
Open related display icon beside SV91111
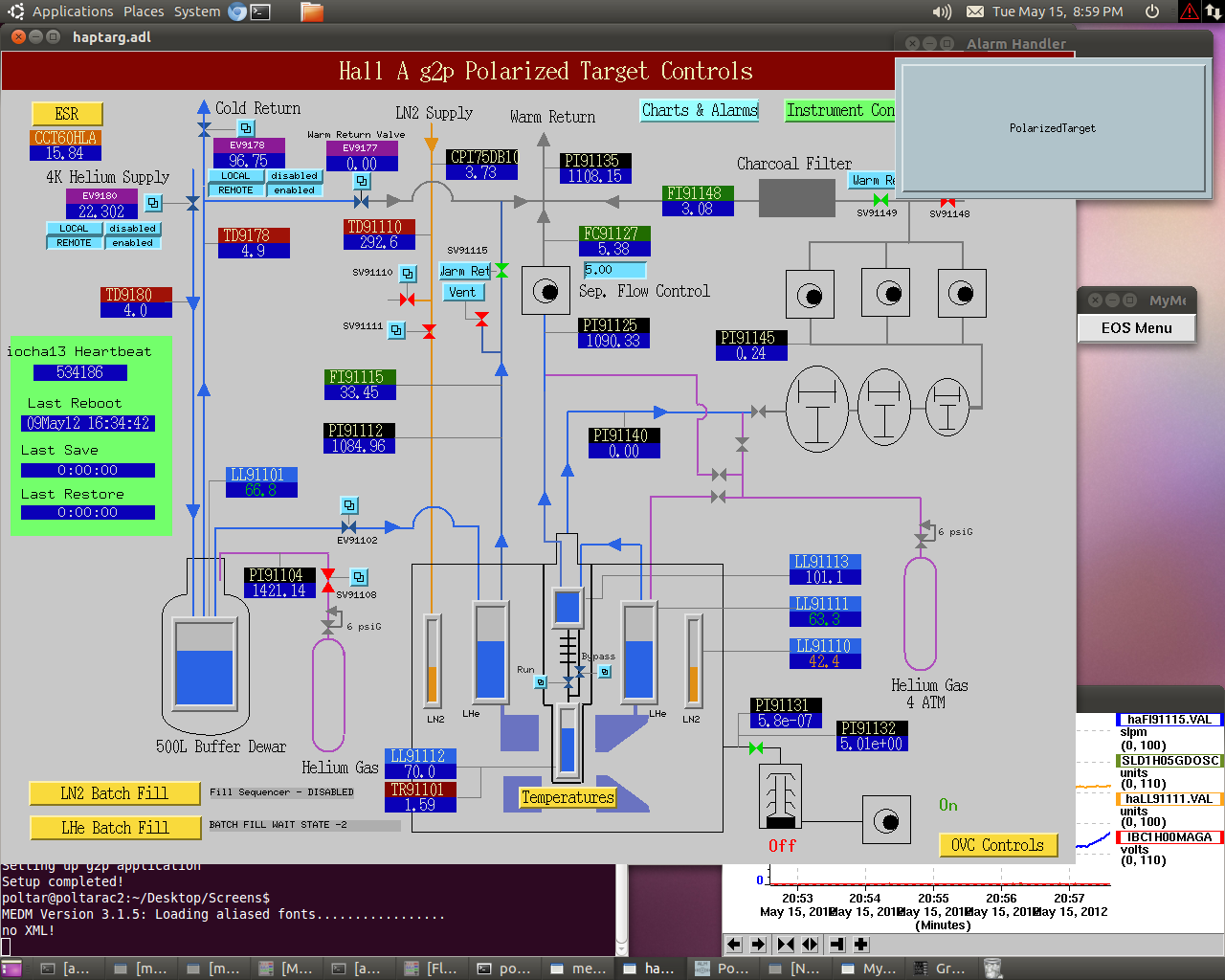pos(396,330)
